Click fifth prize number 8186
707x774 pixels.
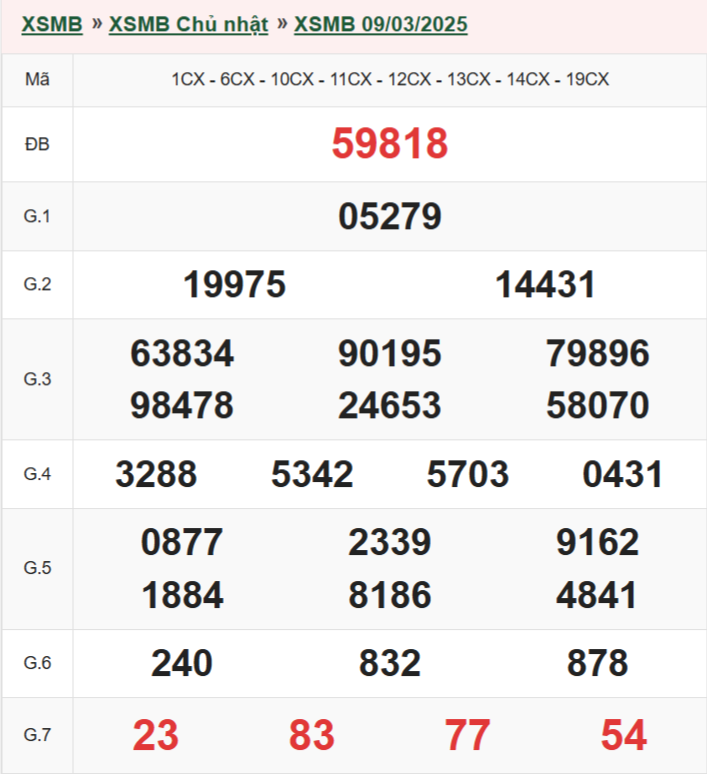point(390,595)
